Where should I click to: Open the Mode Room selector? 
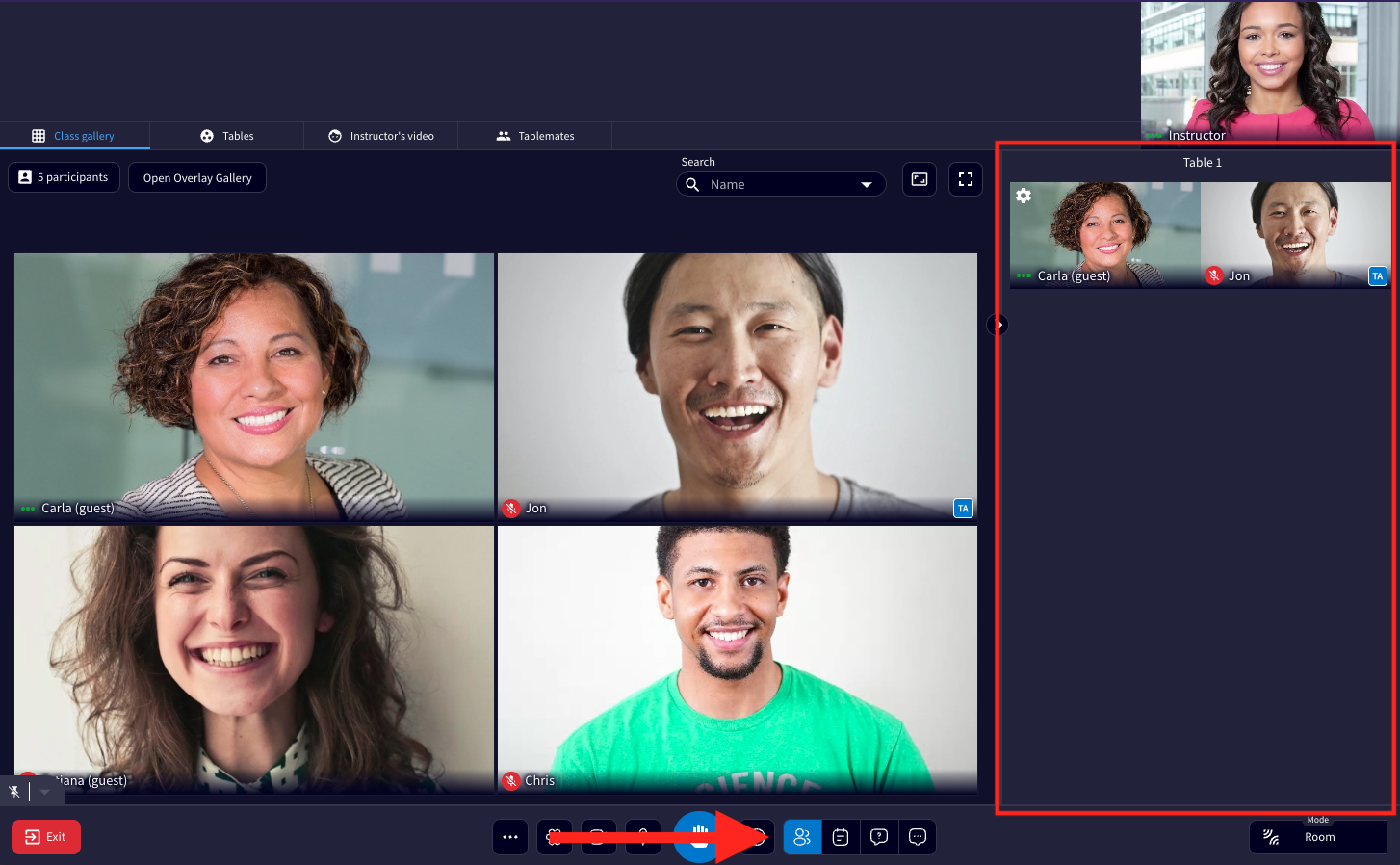1318,837
